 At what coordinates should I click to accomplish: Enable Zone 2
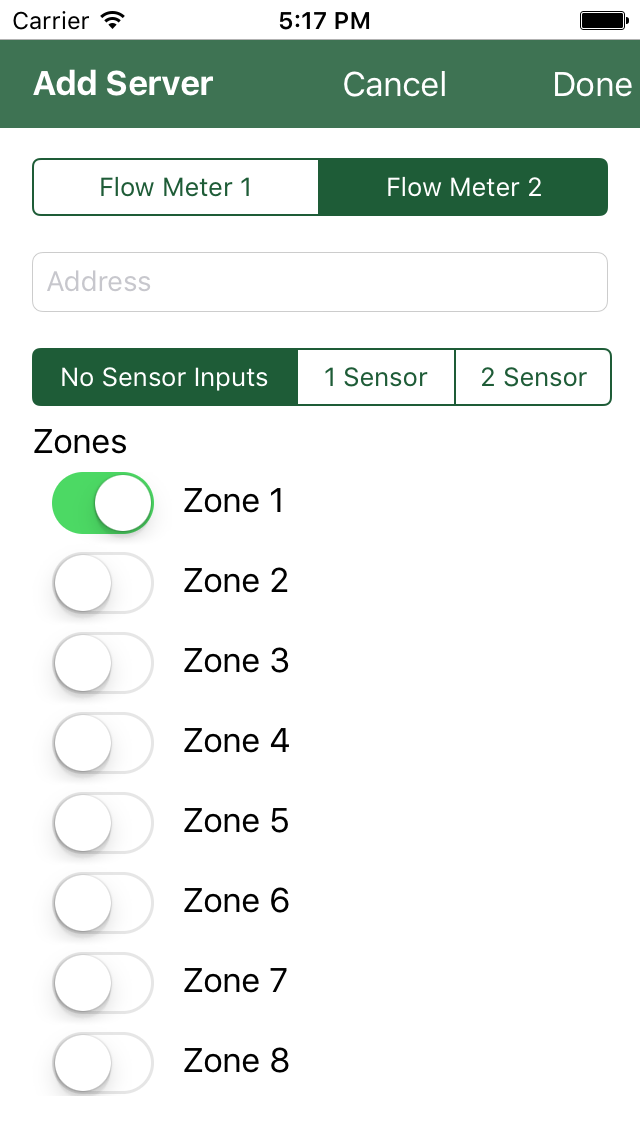point(102,582)
